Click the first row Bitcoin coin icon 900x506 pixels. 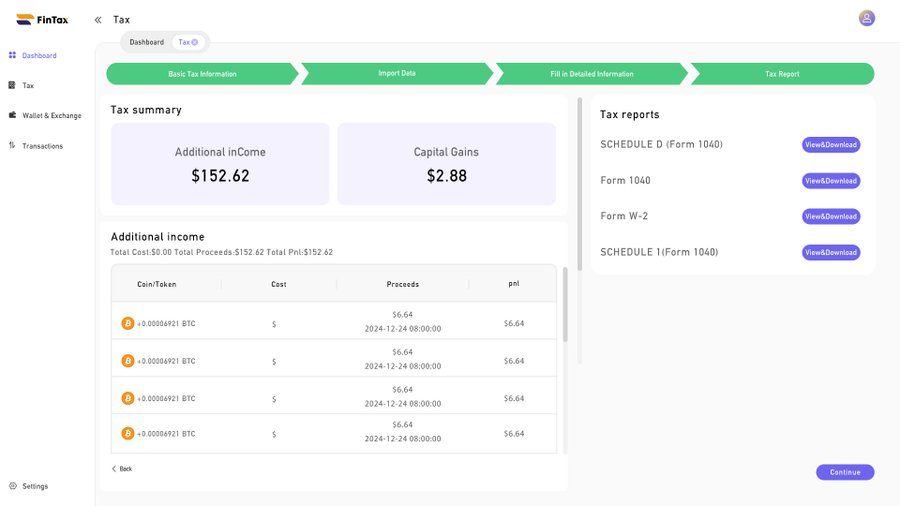tap(127, 324)
